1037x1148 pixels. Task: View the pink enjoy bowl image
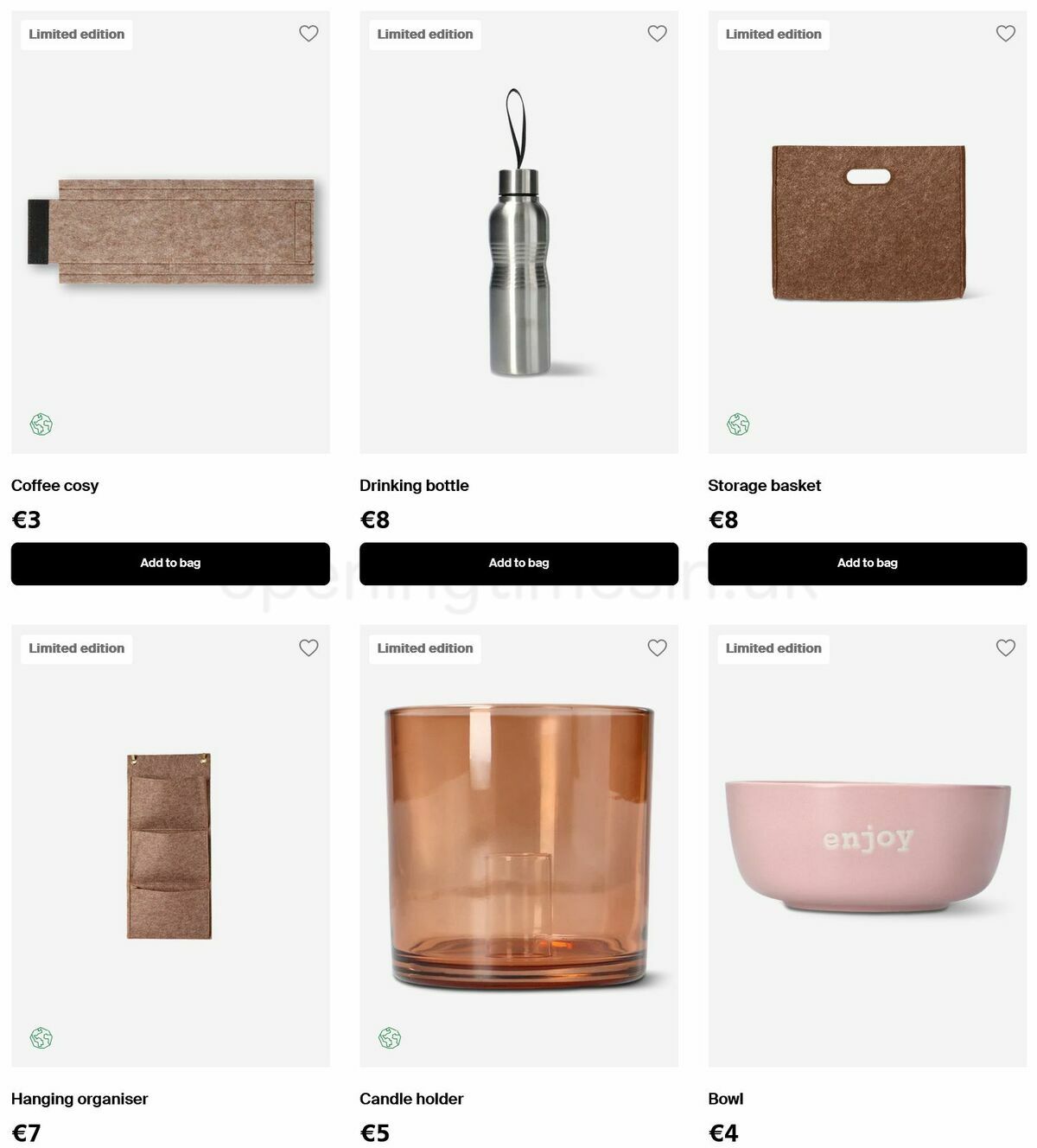[x=868, y=846]
